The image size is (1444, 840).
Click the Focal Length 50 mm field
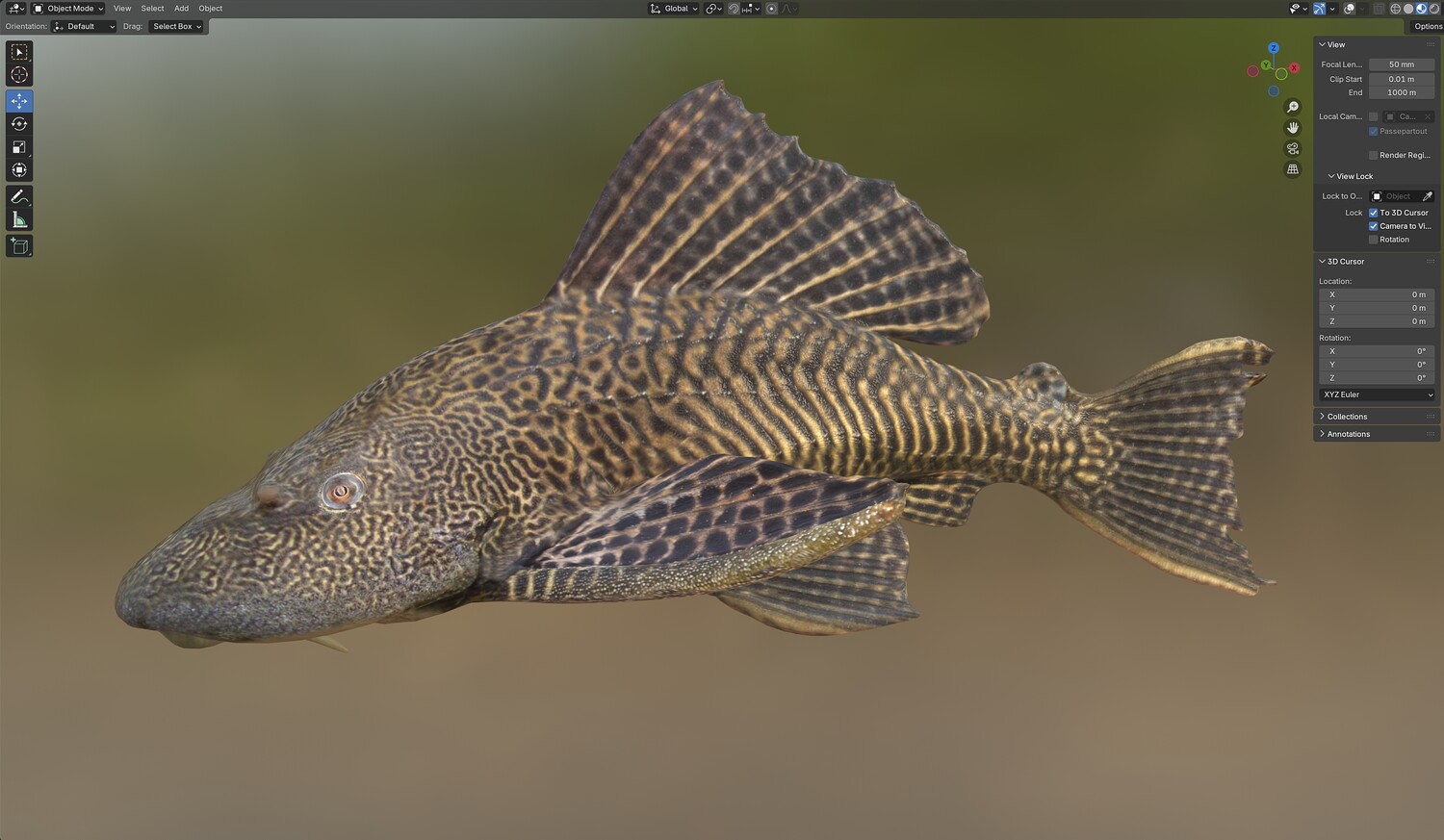1402,64
